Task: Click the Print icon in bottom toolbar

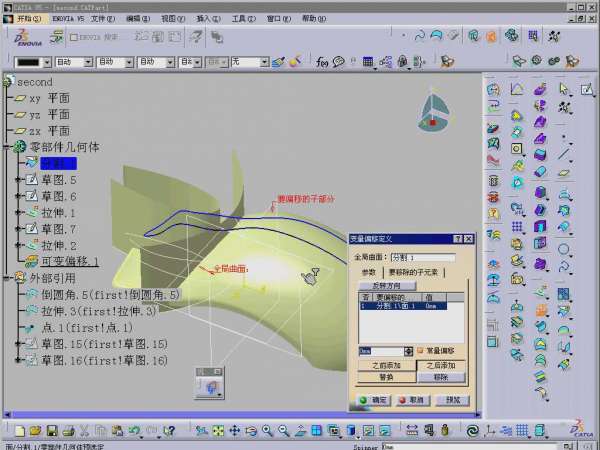Action: click(x=68, y=431)
